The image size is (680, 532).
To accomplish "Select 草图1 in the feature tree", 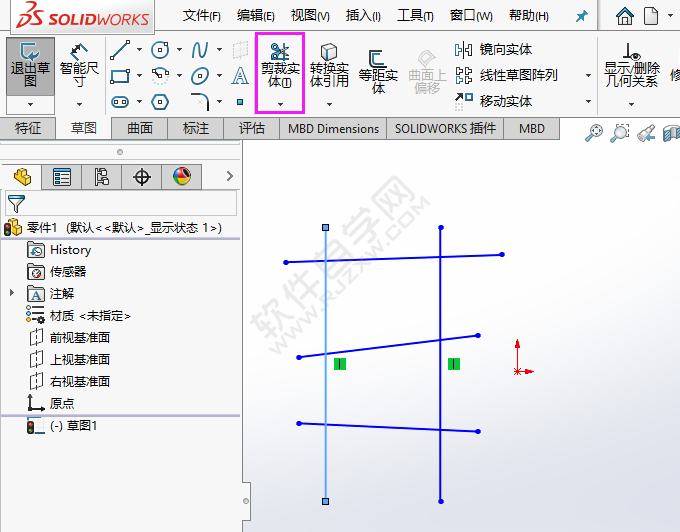I will (62, 426).
